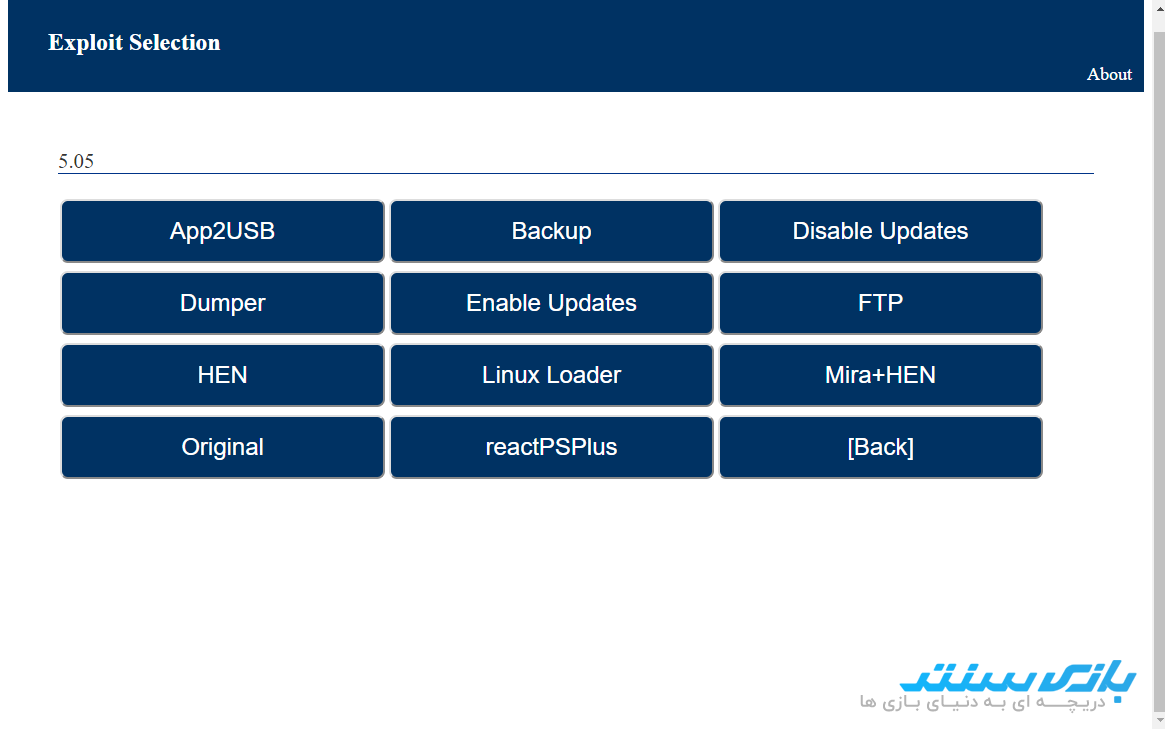
Task: Open the About link in header
Action: pyautogui.click(x=1109, y=74)
